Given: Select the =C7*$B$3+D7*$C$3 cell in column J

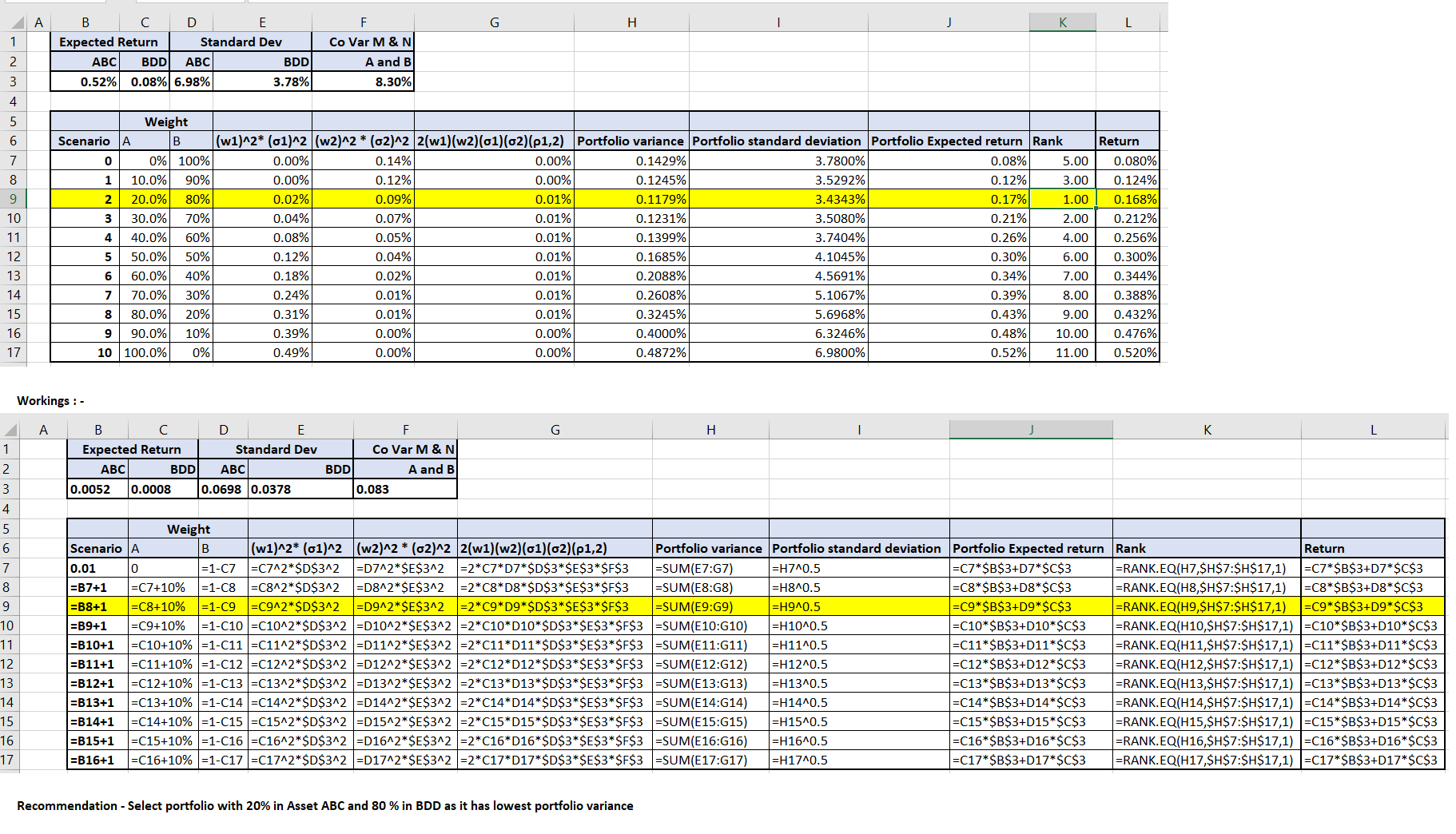Looking at the screenshot, I should (1031, 568).
